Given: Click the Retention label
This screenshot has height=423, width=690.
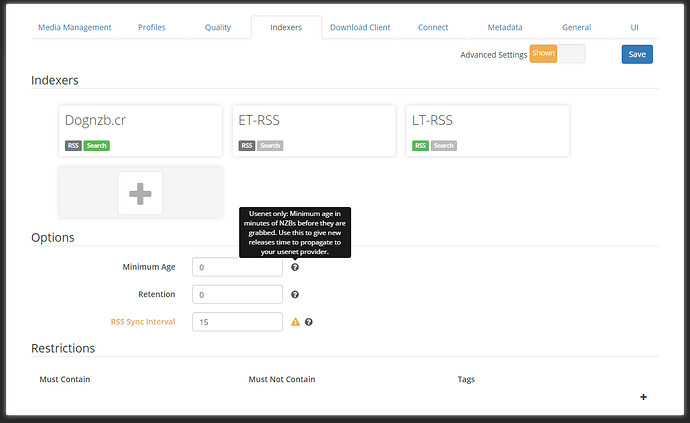Looking at the screenshot, I should pos(157,294).
